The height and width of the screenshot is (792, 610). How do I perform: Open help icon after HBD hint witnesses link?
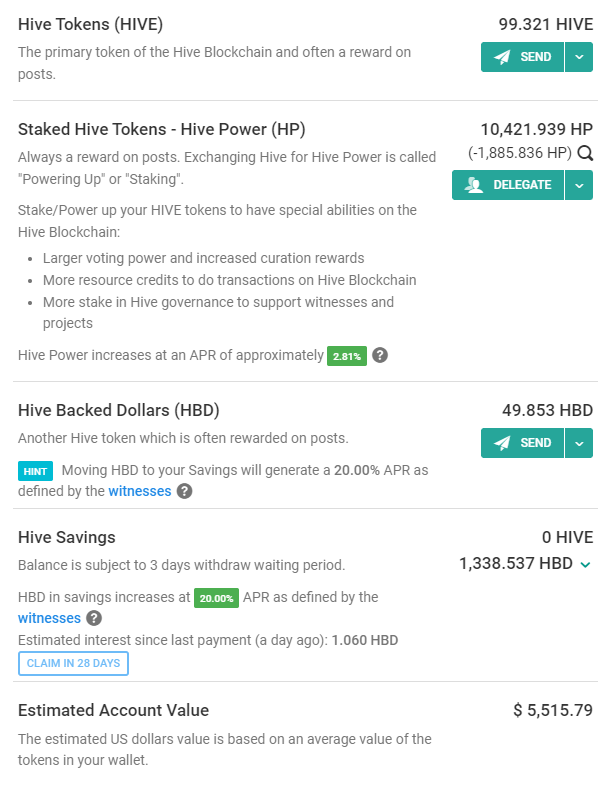coord(184,491)
